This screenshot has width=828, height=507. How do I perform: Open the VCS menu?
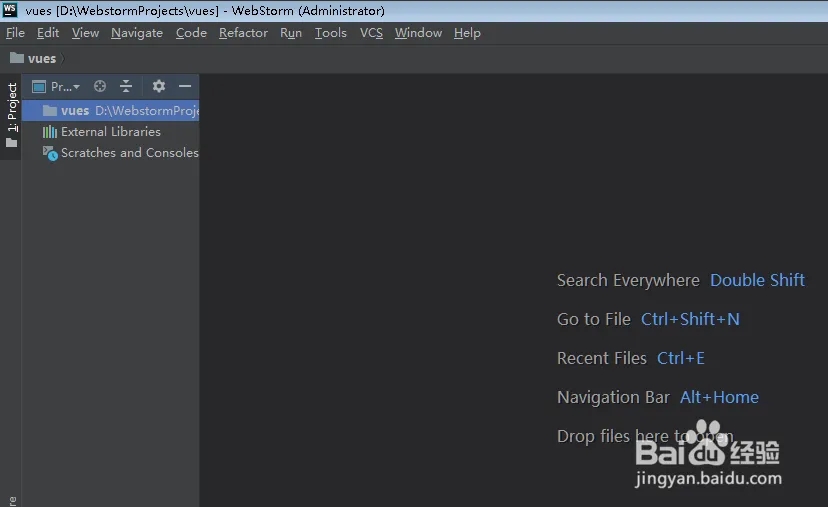click(x=371, y=33)
